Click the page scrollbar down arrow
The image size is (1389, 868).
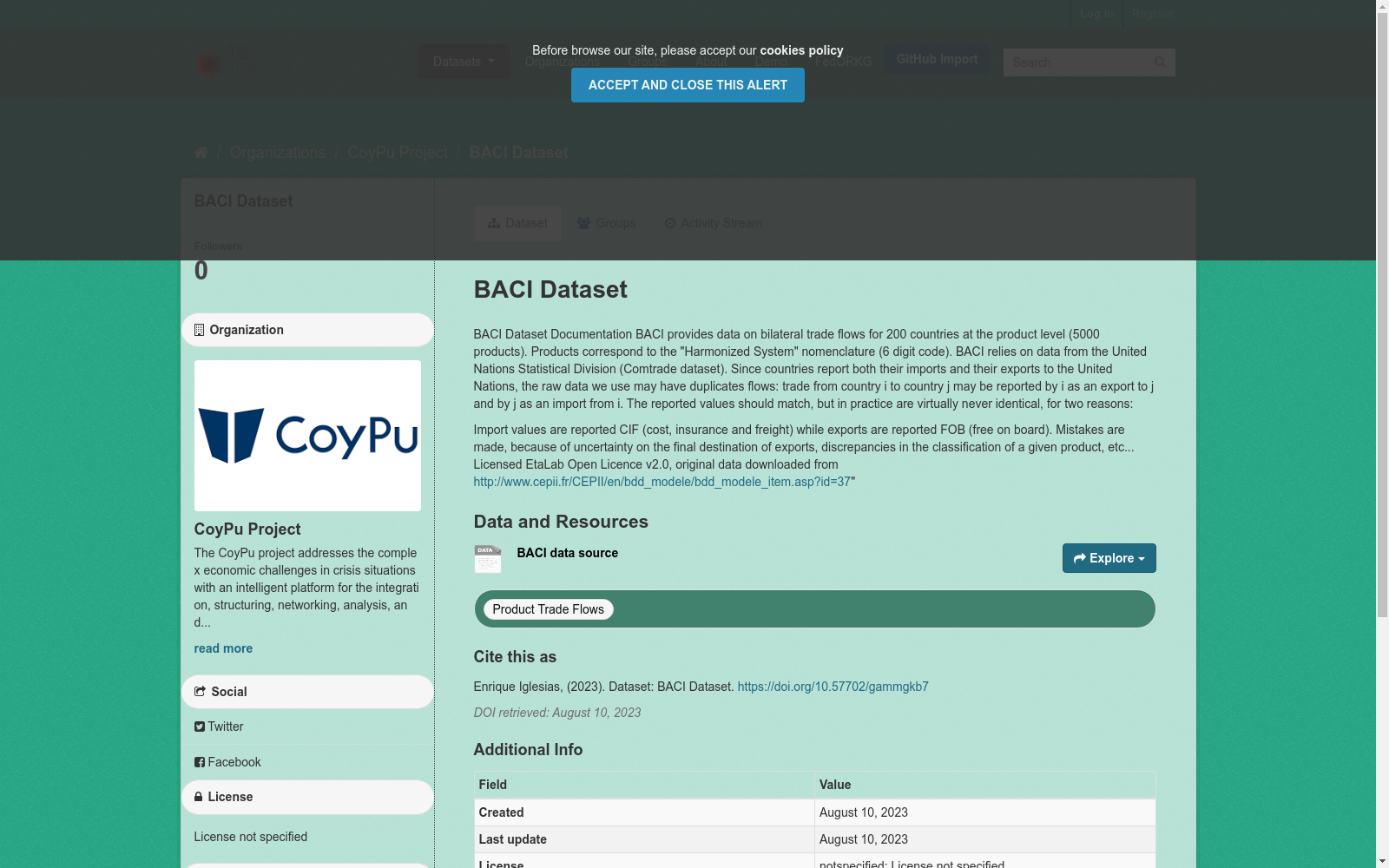pos(1382,861)
